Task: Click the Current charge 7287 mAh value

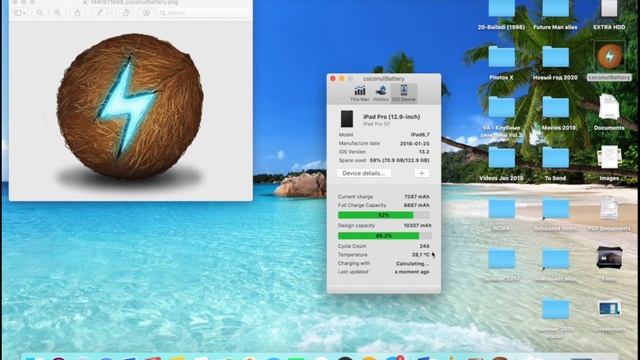Action: [x=417, y=197]
